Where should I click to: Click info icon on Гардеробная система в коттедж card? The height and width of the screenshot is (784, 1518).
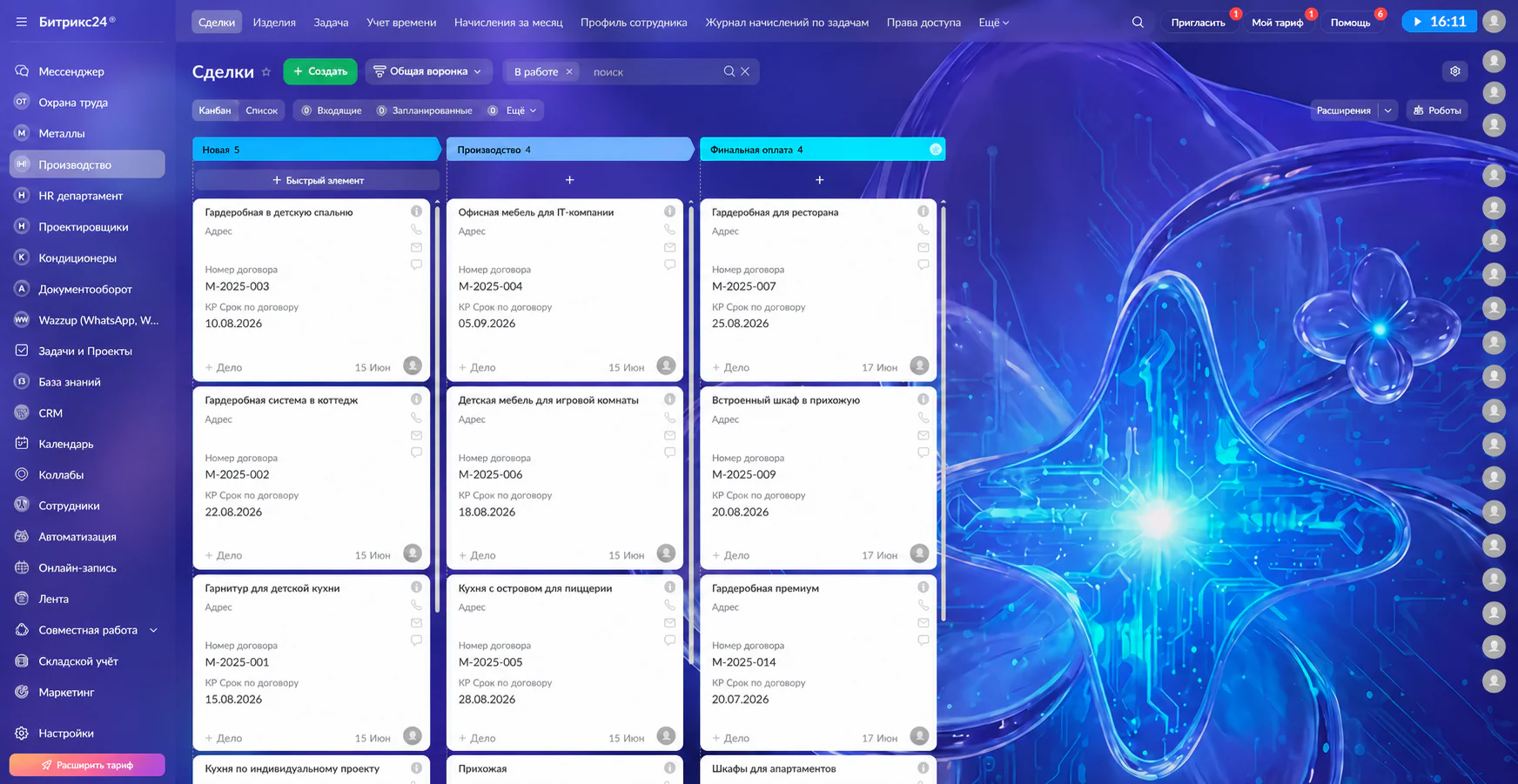click(416, 399)
